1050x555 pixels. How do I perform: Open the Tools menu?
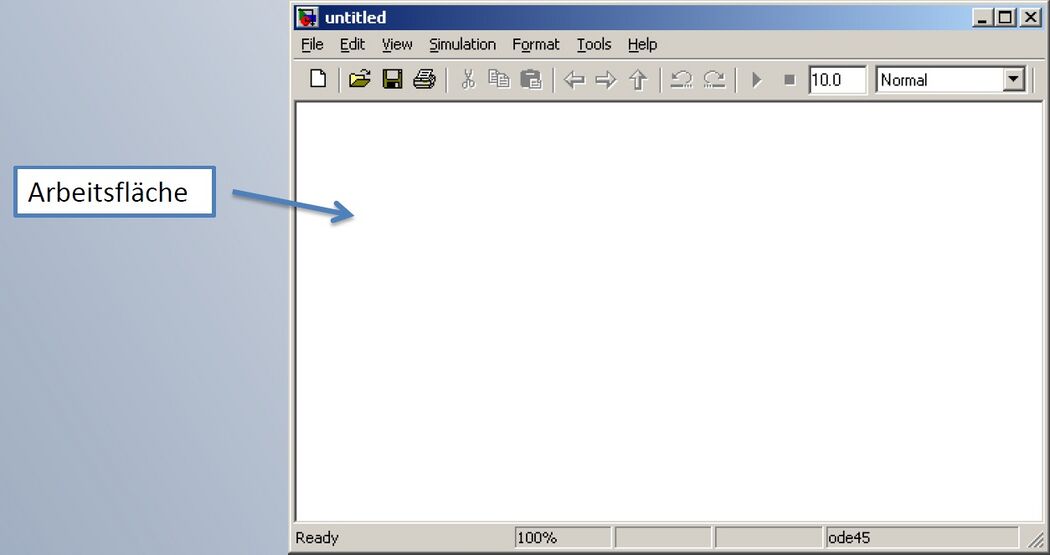click(x=594, y=44)
